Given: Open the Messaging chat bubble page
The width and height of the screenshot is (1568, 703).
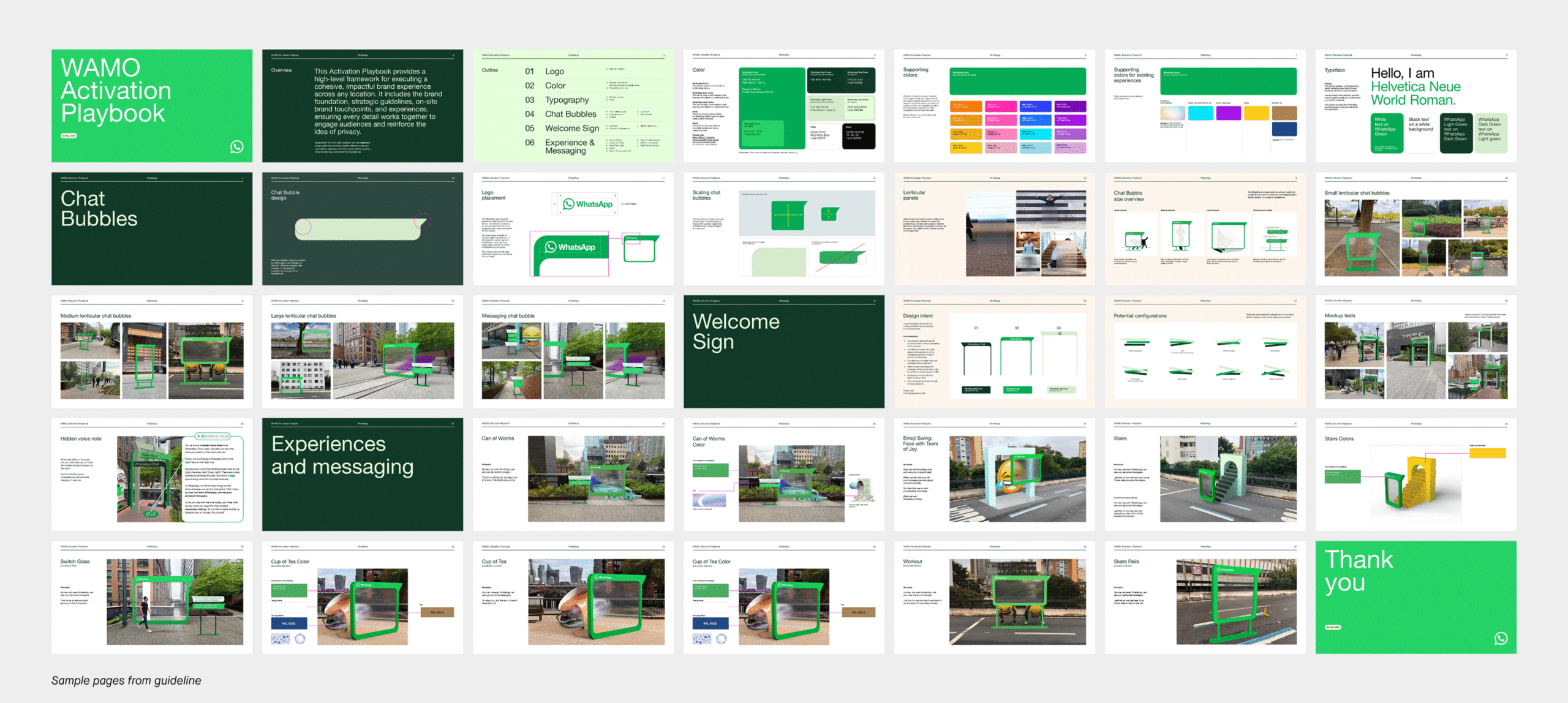Looking at the screenshot, I should click(x=573, y=351).
